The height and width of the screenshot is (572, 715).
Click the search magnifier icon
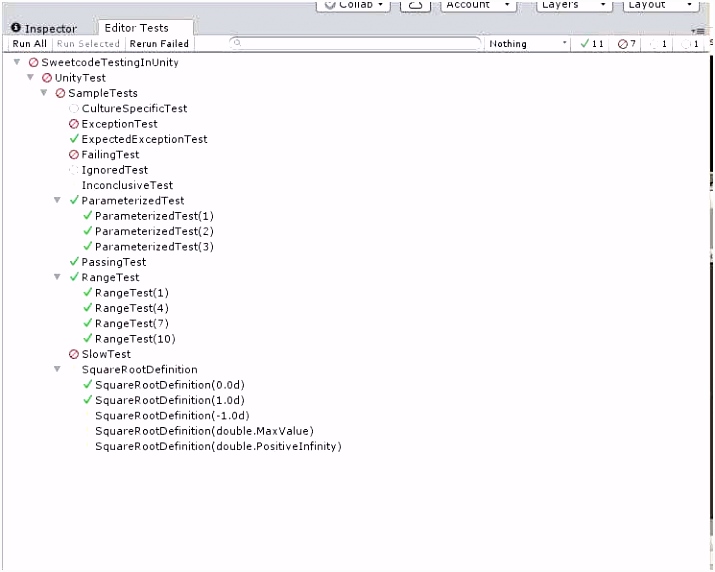pyautogui.click(x=237, y=43)
